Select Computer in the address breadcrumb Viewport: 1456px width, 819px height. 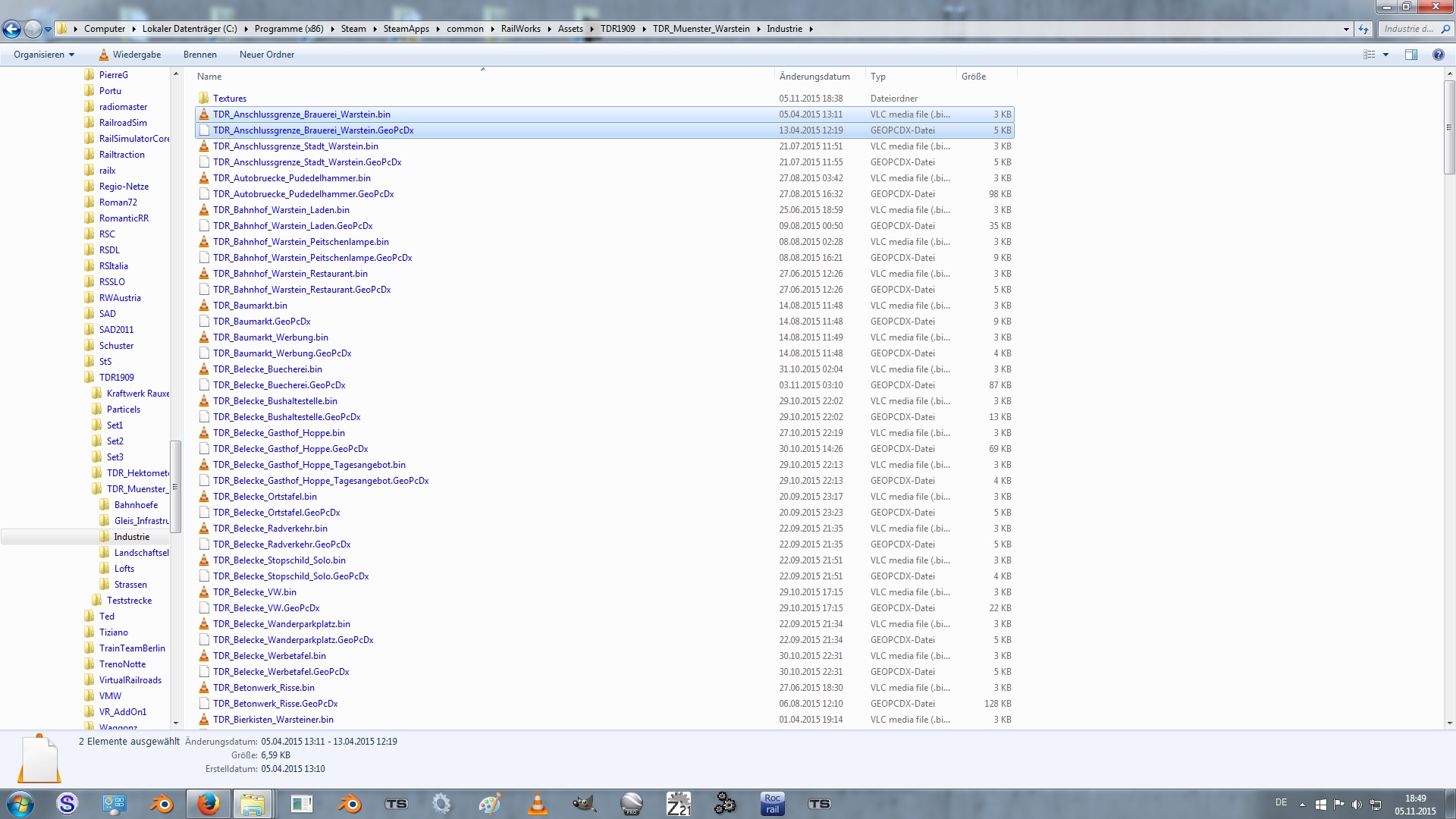pyautogui.click(x=105, y=29)
